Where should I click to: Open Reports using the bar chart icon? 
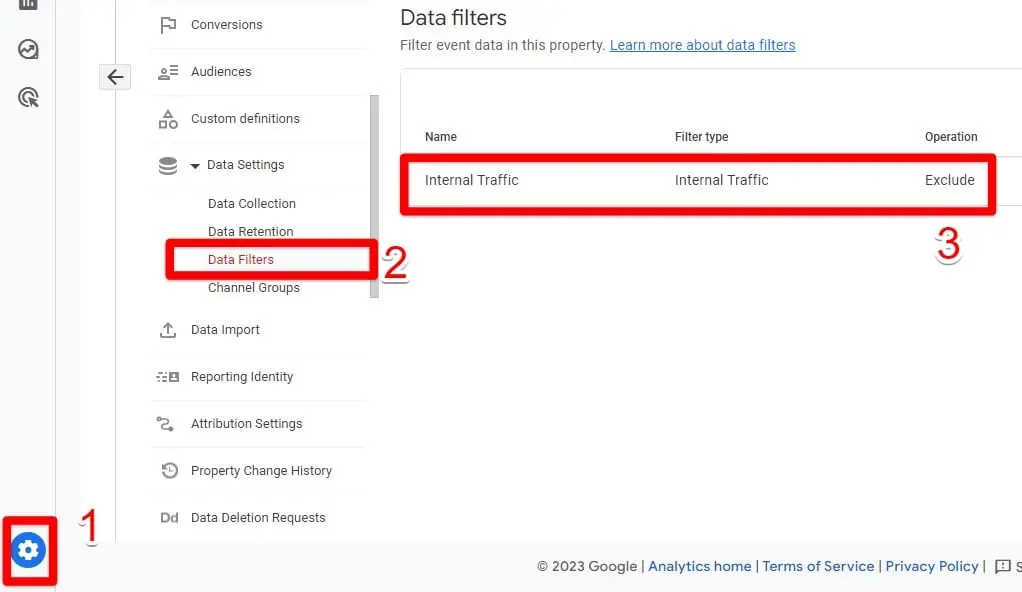pyautogui.click(x=27, y=6)
